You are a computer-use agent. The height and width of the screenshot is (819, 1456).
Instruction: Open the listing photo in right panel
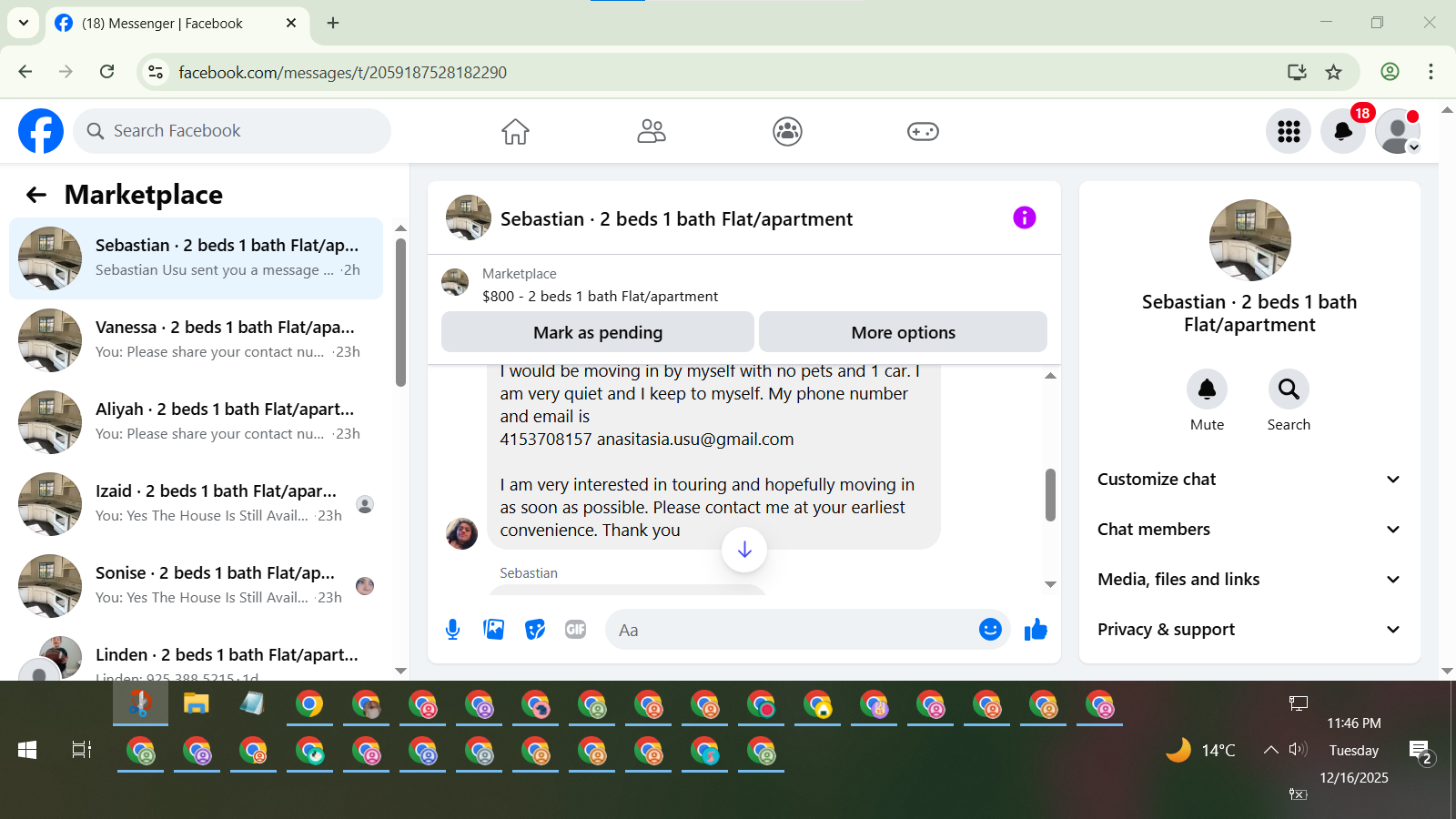[x=1249, y=240]
